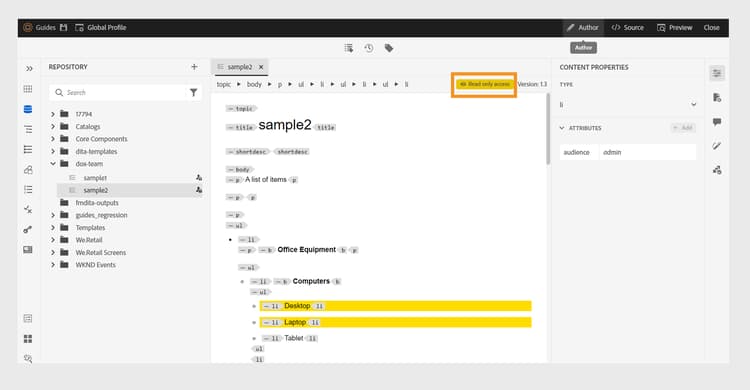Filter the repository search results
This screenshot has height=390, width=750.
193,92
